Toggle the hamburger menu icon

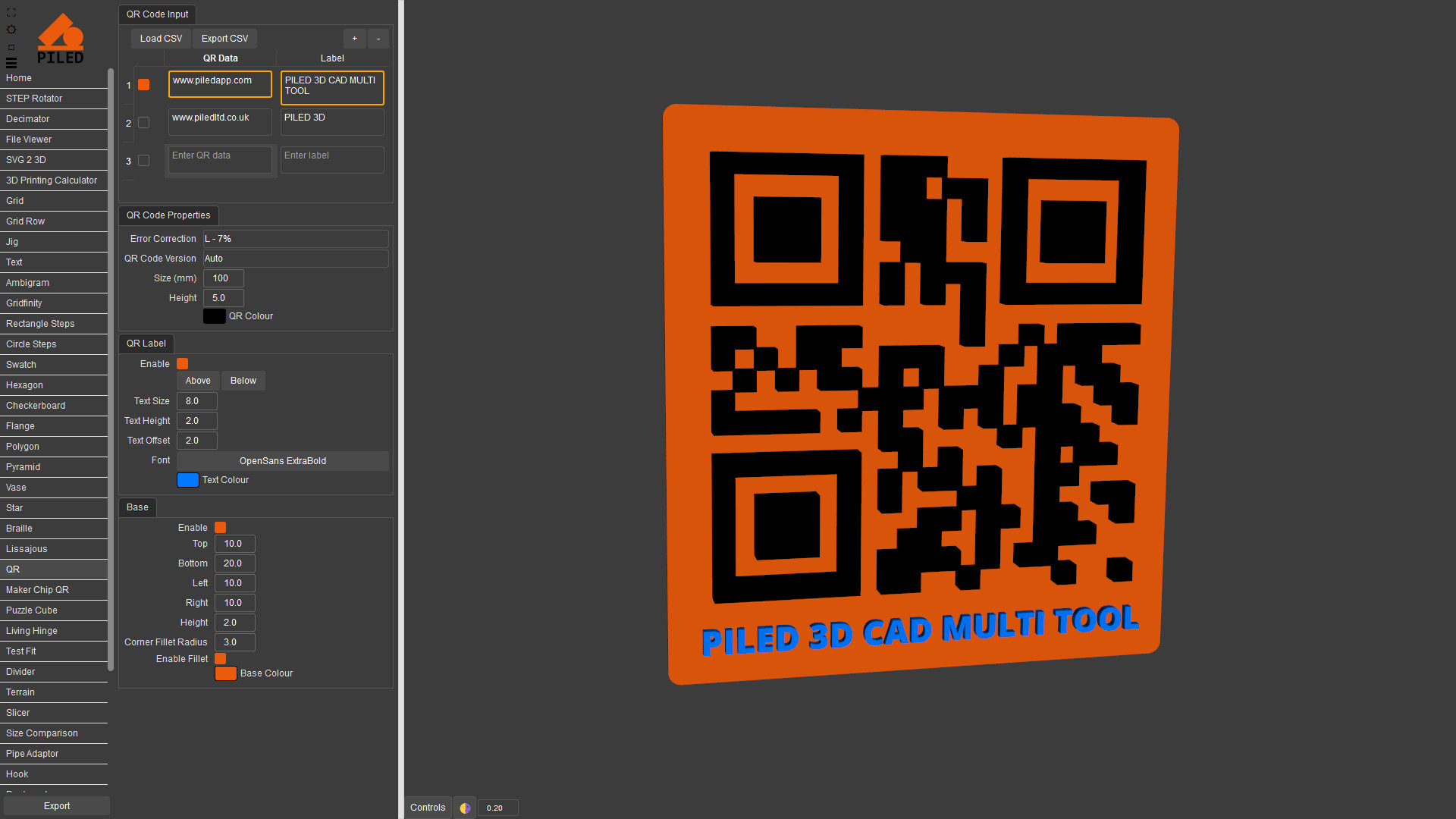[11, 63]
